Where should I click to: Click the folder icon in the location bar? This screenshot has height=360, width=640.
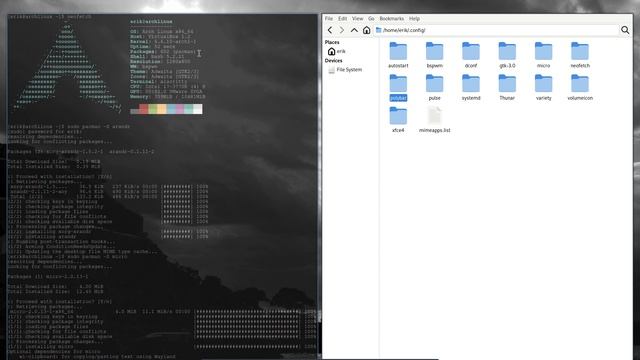[x=378, y=30]
